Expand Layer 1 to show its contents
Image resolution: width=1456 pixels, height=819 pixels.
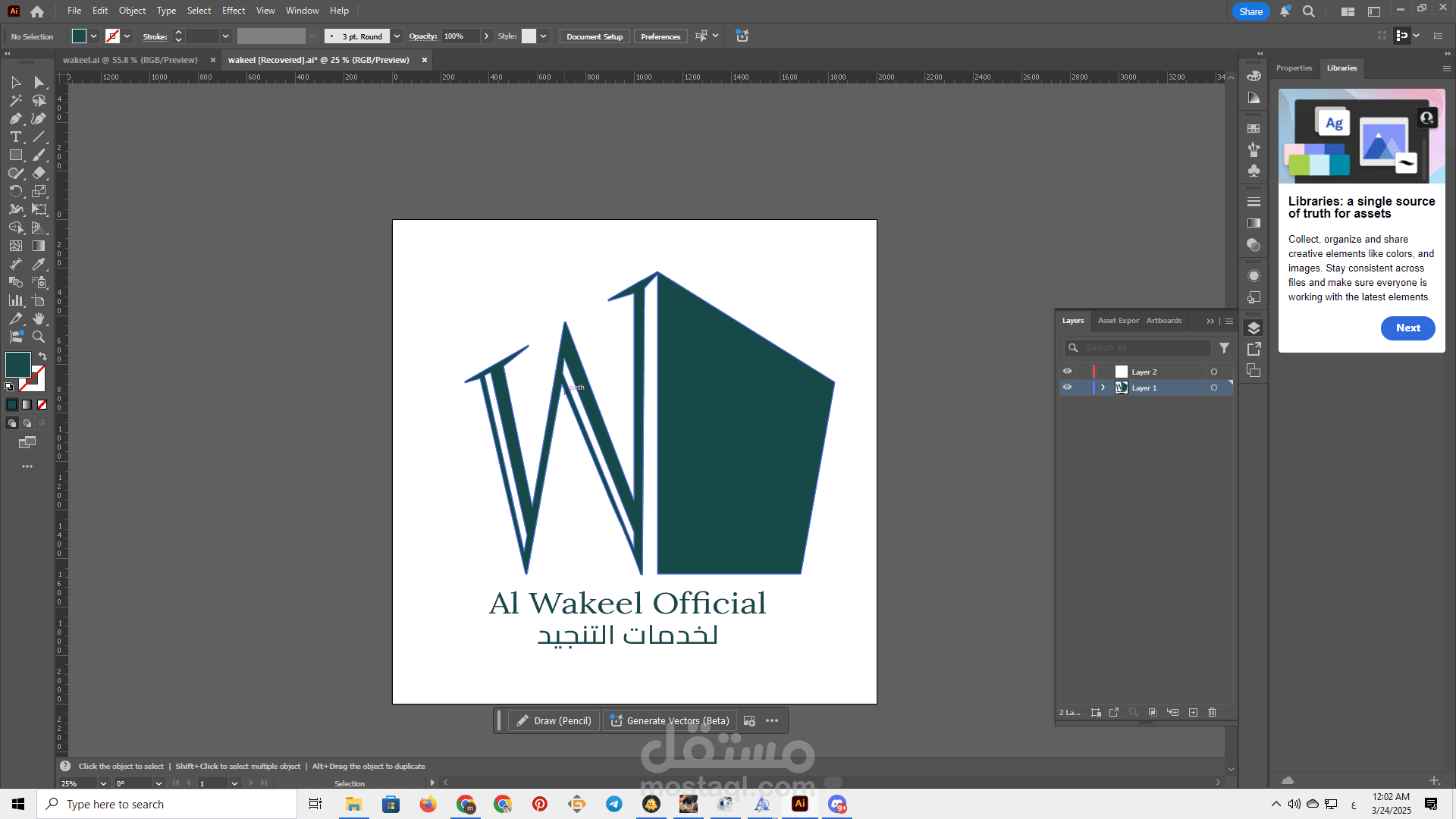1103,388
